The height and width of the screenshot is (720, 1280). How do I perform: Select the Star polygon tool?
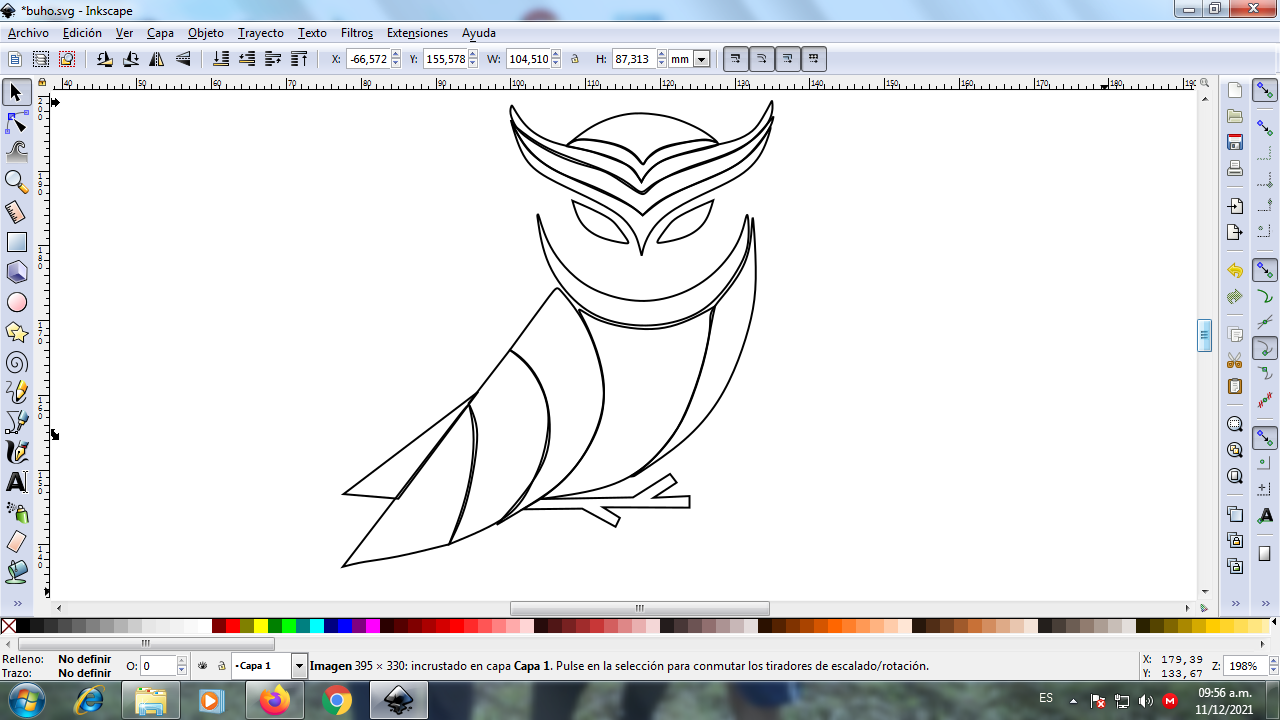pos(16,332)
